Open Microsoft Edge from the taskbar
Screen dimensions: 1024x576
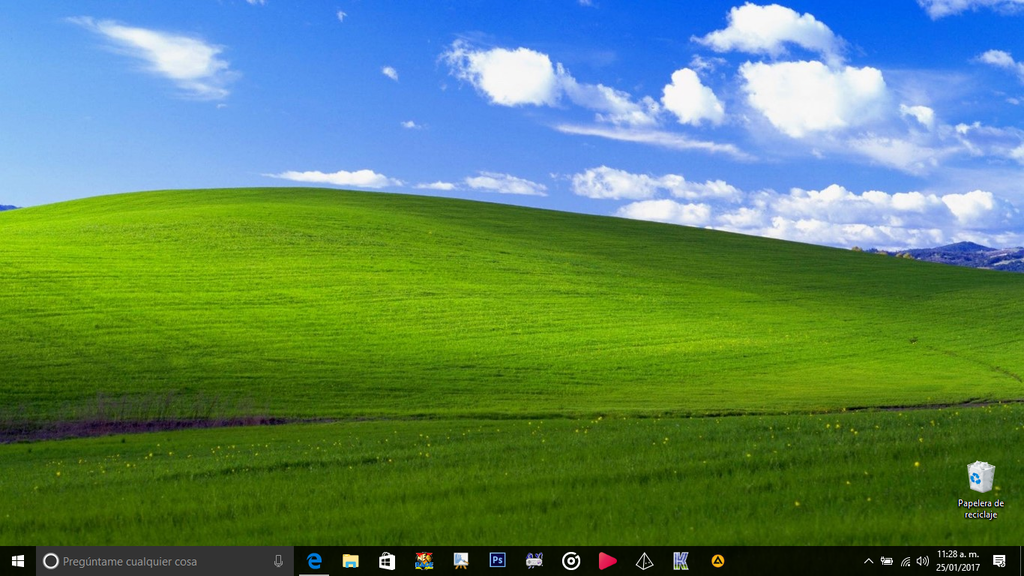tap(314, 561)
